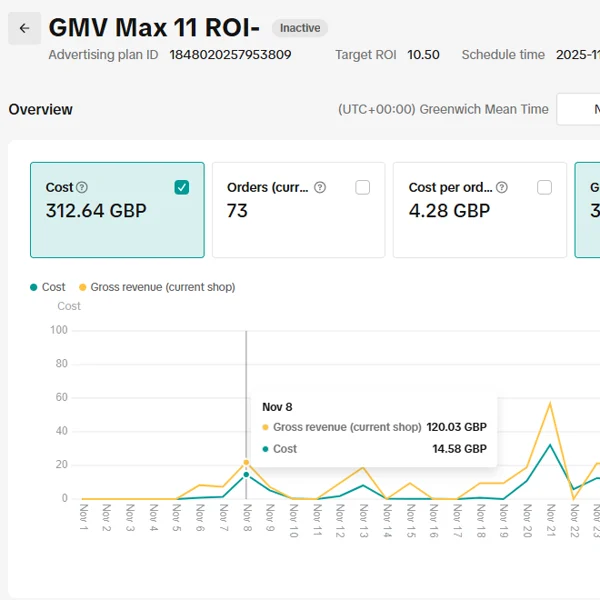The image size is (600, 600).
Task: Select the advertising plan ID 1848020257953809
Action: (230, 55)
